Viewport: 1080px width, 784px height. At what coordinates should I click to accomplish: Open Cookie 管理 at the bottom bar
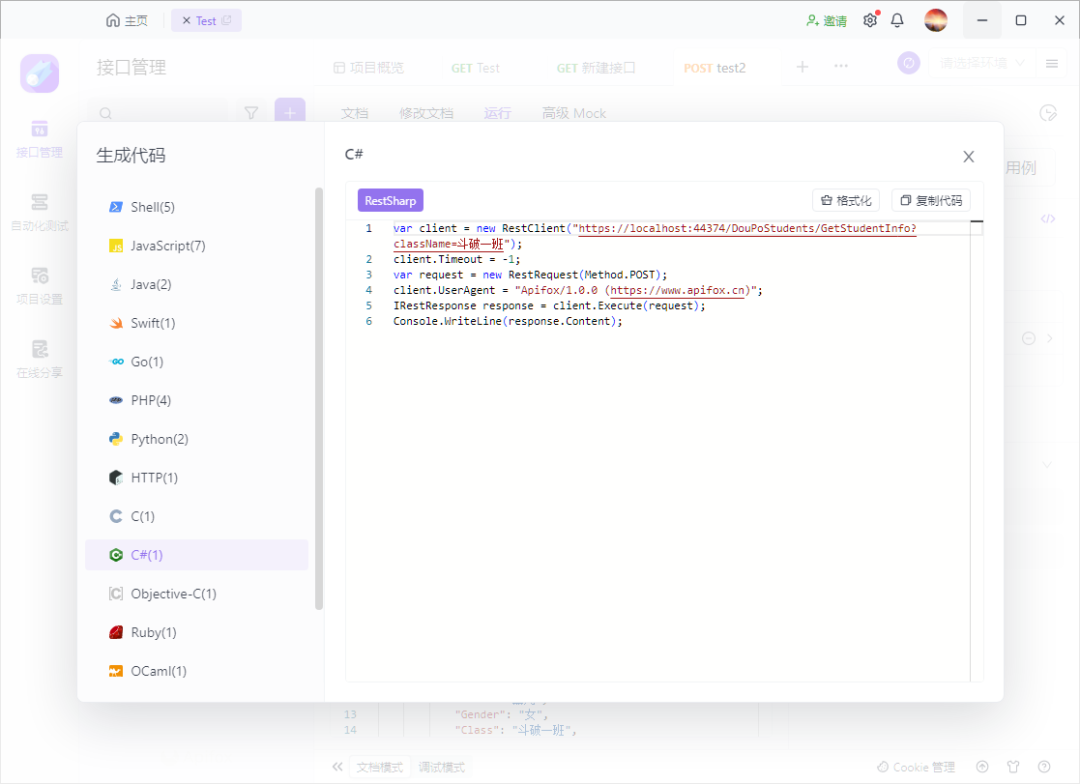916,766
